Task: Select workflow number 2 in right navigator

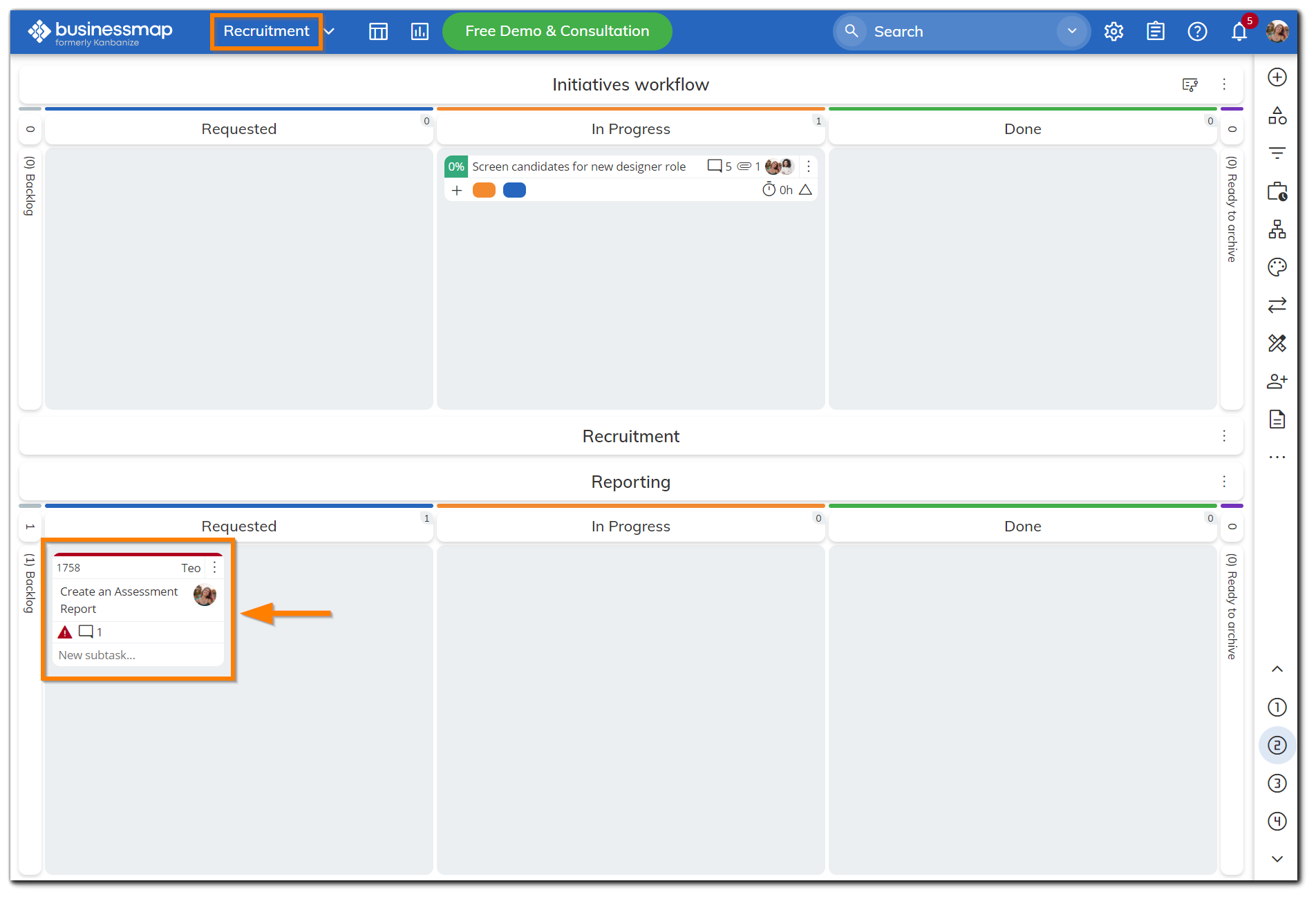Action: tap(1277, 745)
